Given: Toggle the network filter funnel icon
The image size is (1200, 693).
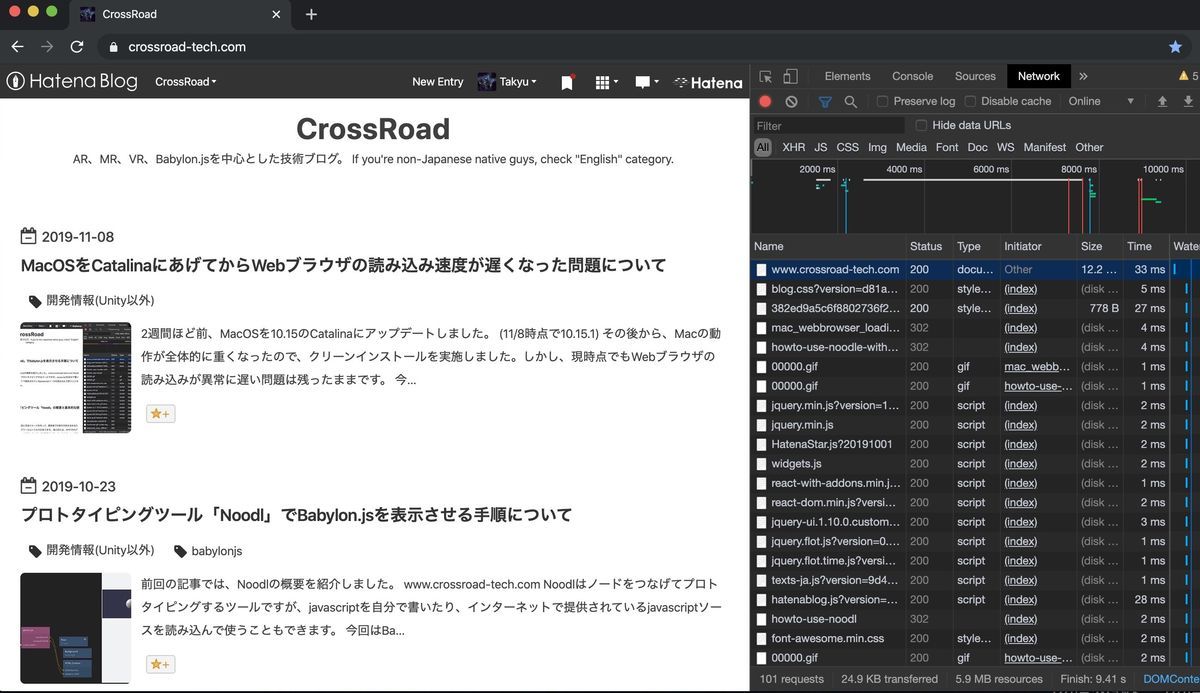Looking at the screenshot, I should click(x=825, y=101).
